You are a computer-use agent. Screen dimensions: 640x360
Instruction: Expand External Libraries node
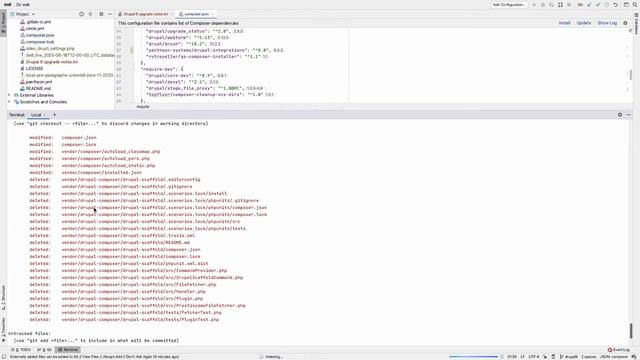coord(9,95)
